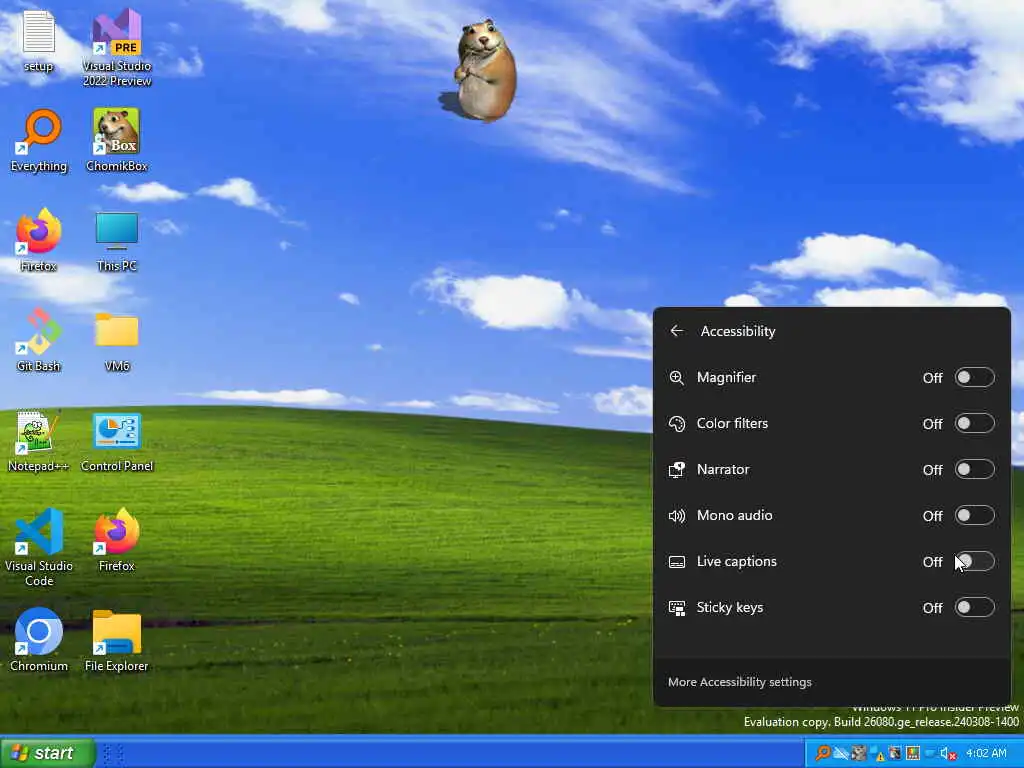Image resolution: width=1024 pixels, height=768 pixels.
Task: Click the muted volume tray icon
Action: pos(948,754)
